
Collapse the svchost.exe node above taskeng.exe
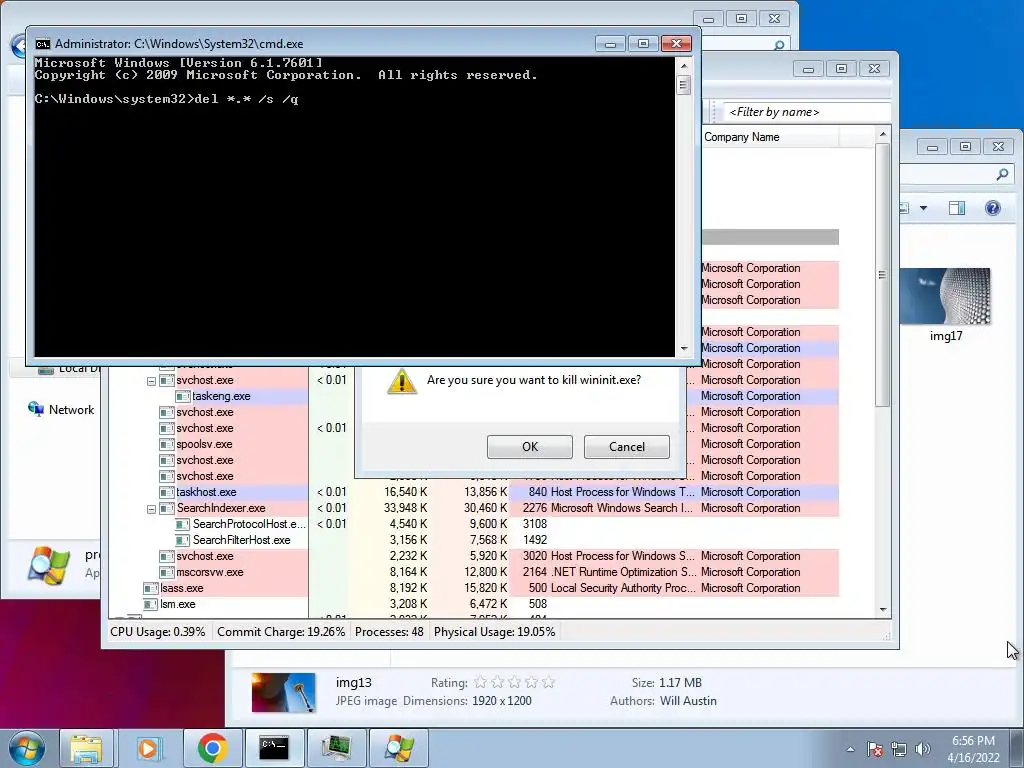(152, 381)
